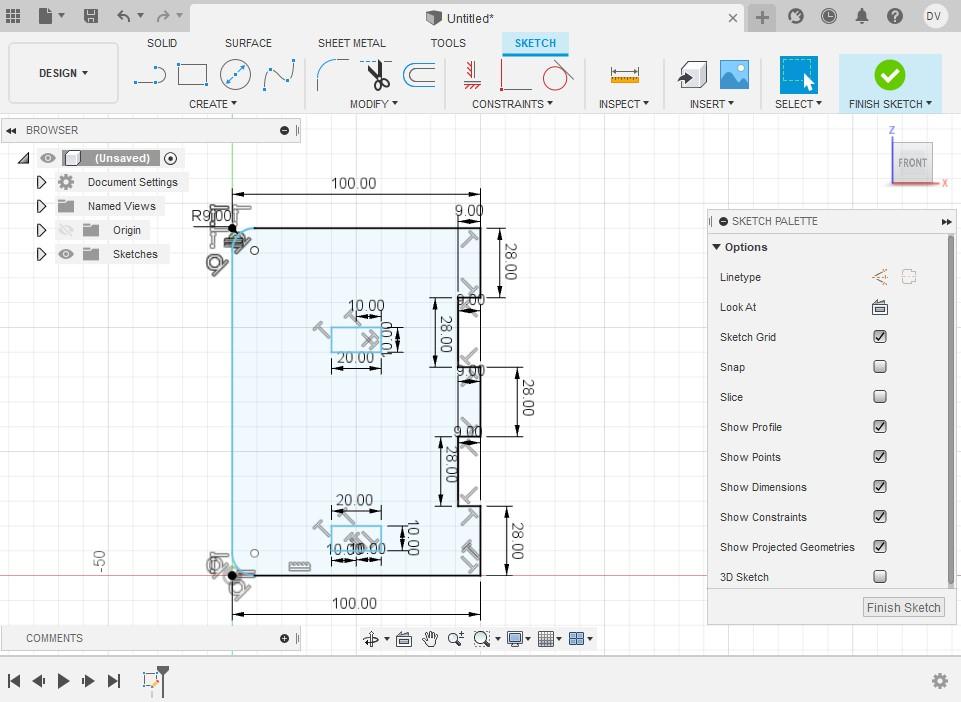Show the hidden Origin folder
This screenshot has height=702, width=961.
pos(66,230)
